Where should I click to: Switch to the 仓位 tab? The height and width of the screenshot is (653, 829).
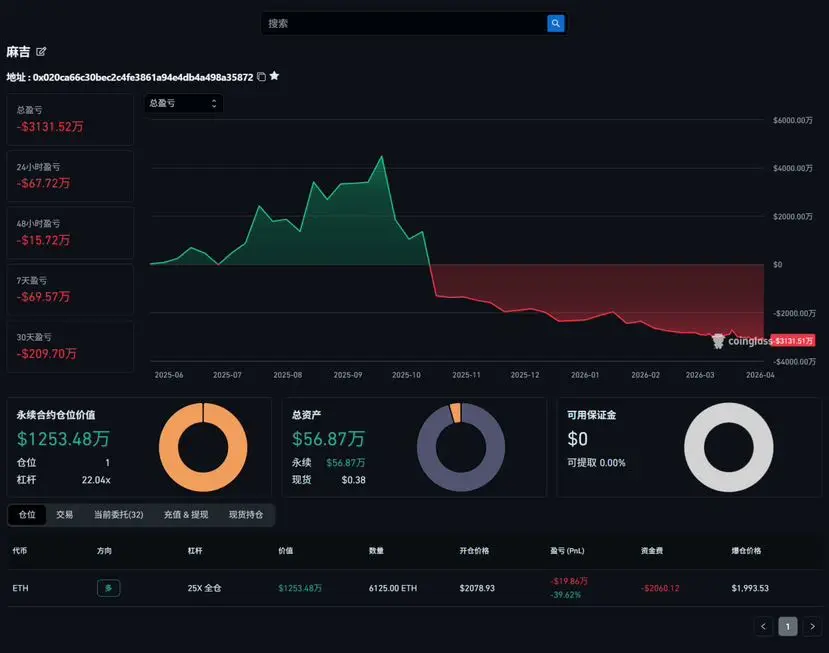[27, 514]
